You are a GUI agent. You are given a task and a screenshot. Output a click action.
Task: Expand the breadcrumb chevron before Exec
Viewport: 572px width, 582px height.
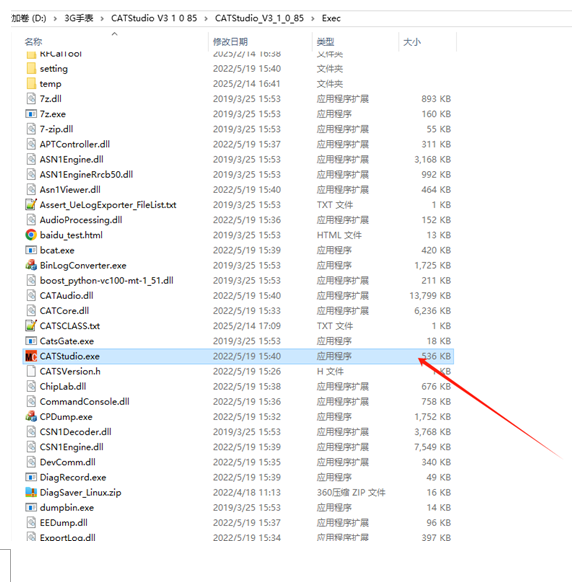click(313, 19)
